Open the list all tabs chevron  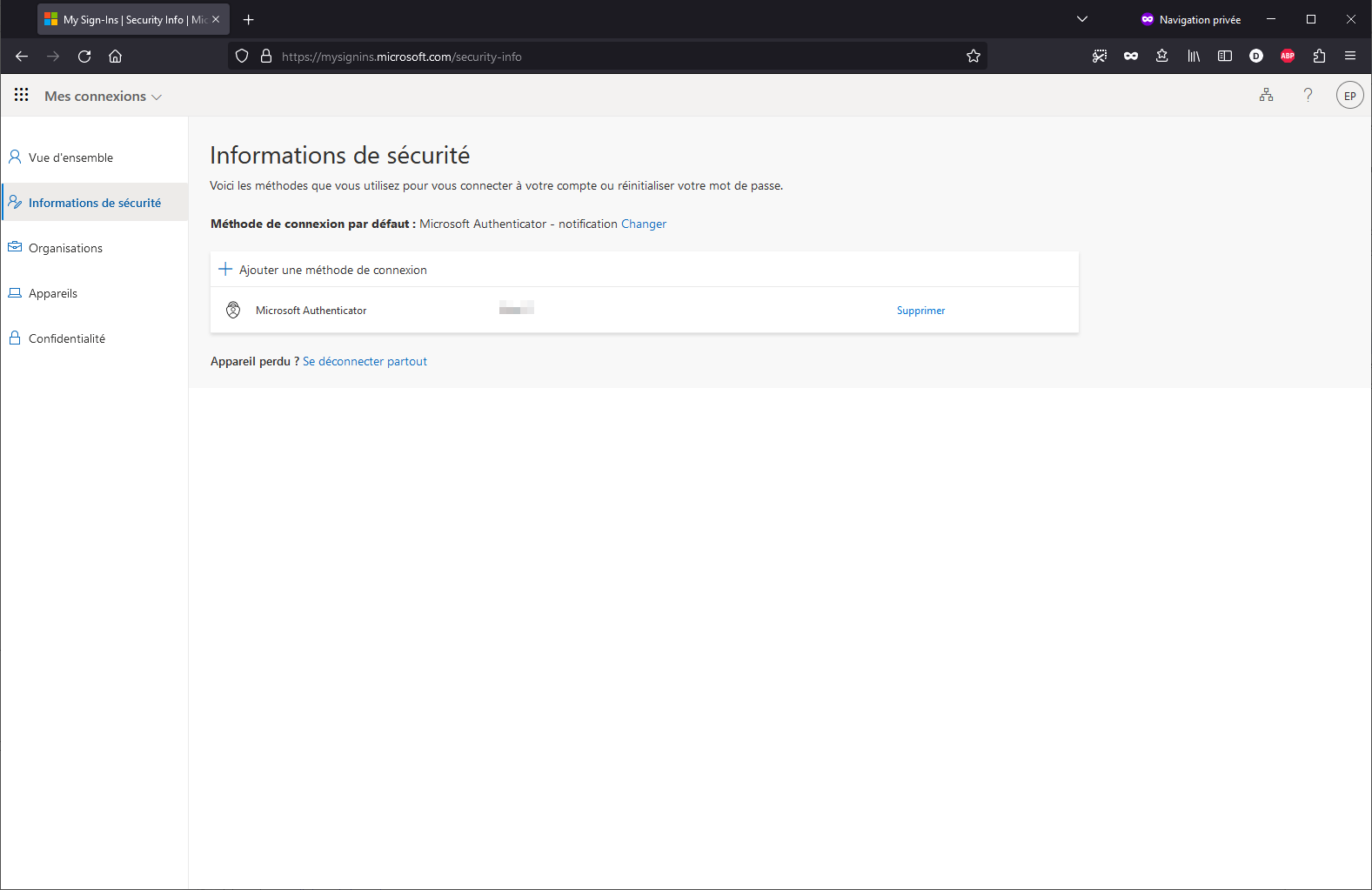pyautogui.click(x=1082, y=19)
